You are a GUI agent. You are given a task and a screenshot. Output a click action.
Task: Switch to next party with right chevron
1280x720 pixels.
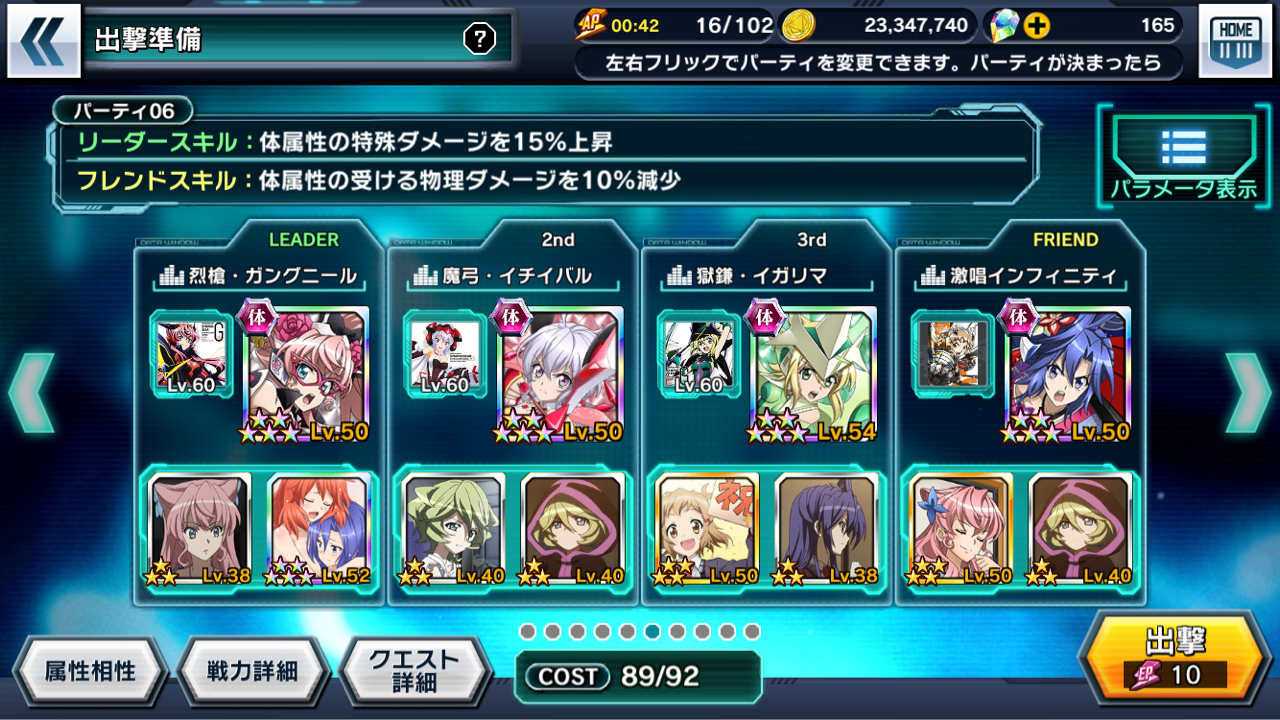pyautogui.click(x=1249, y=392)
